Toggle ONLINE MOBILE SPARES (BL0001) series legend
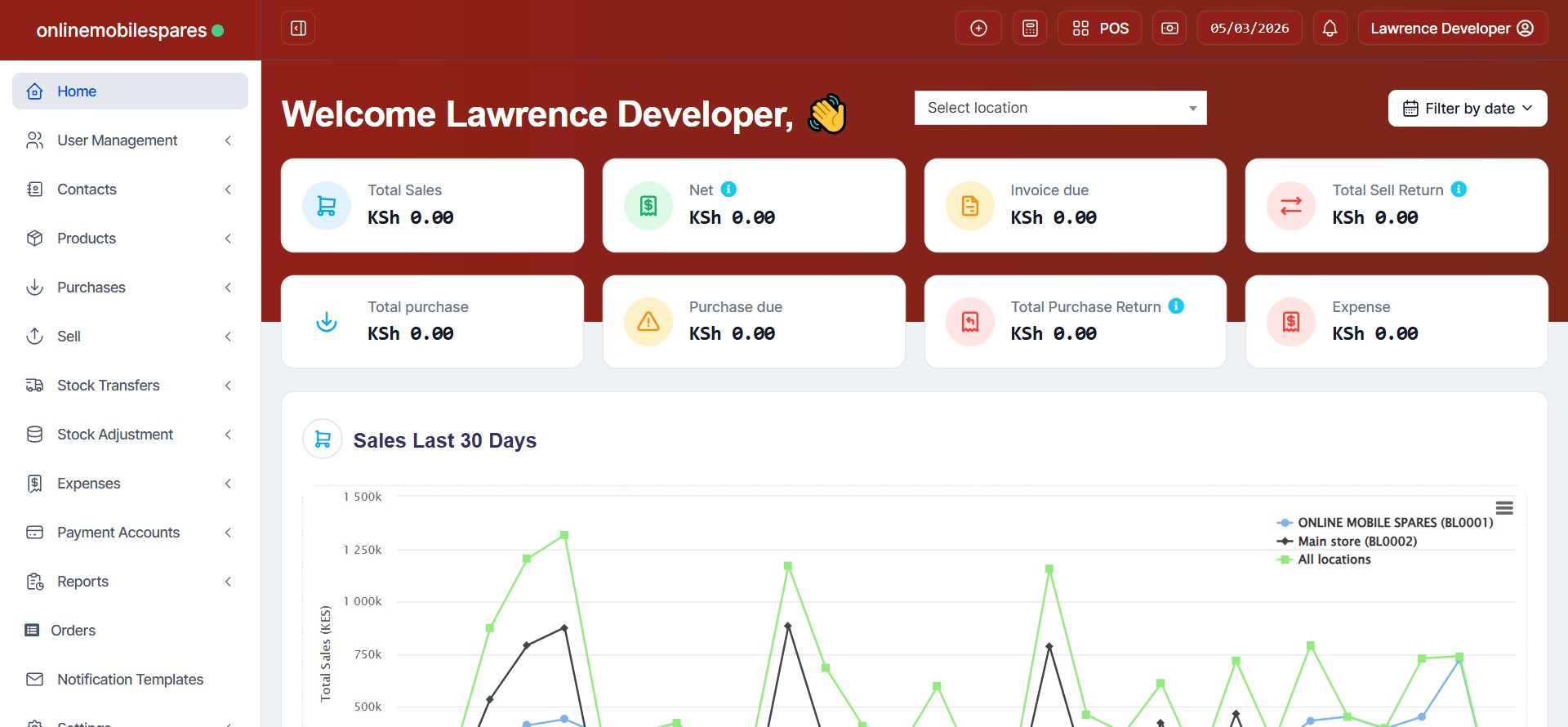The image size is (1568, 727). pyautogui.click(x=1385, y=523)
